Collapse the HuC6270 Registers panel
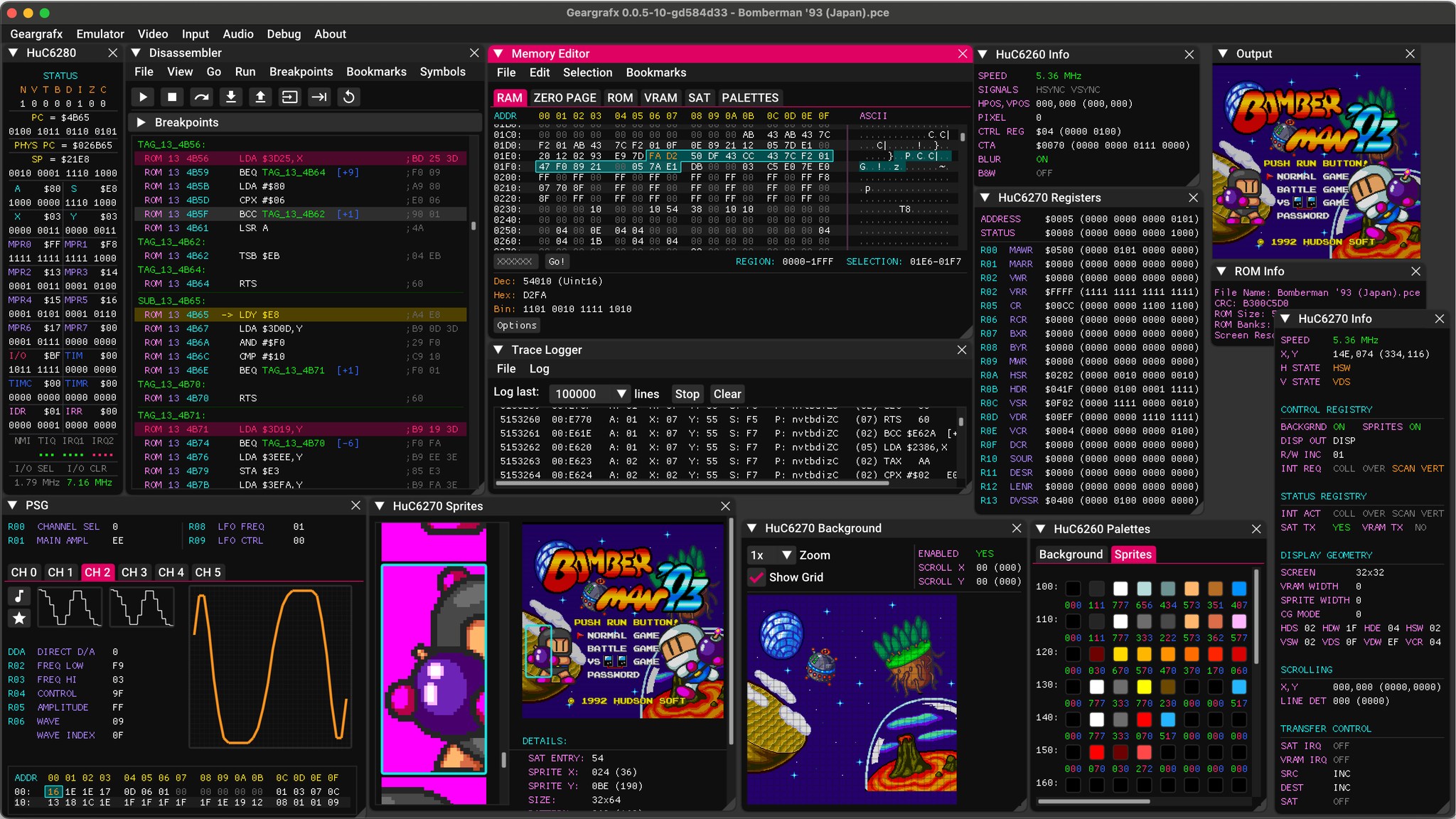This screenshot has width=1456, height=819. [985, 198]
